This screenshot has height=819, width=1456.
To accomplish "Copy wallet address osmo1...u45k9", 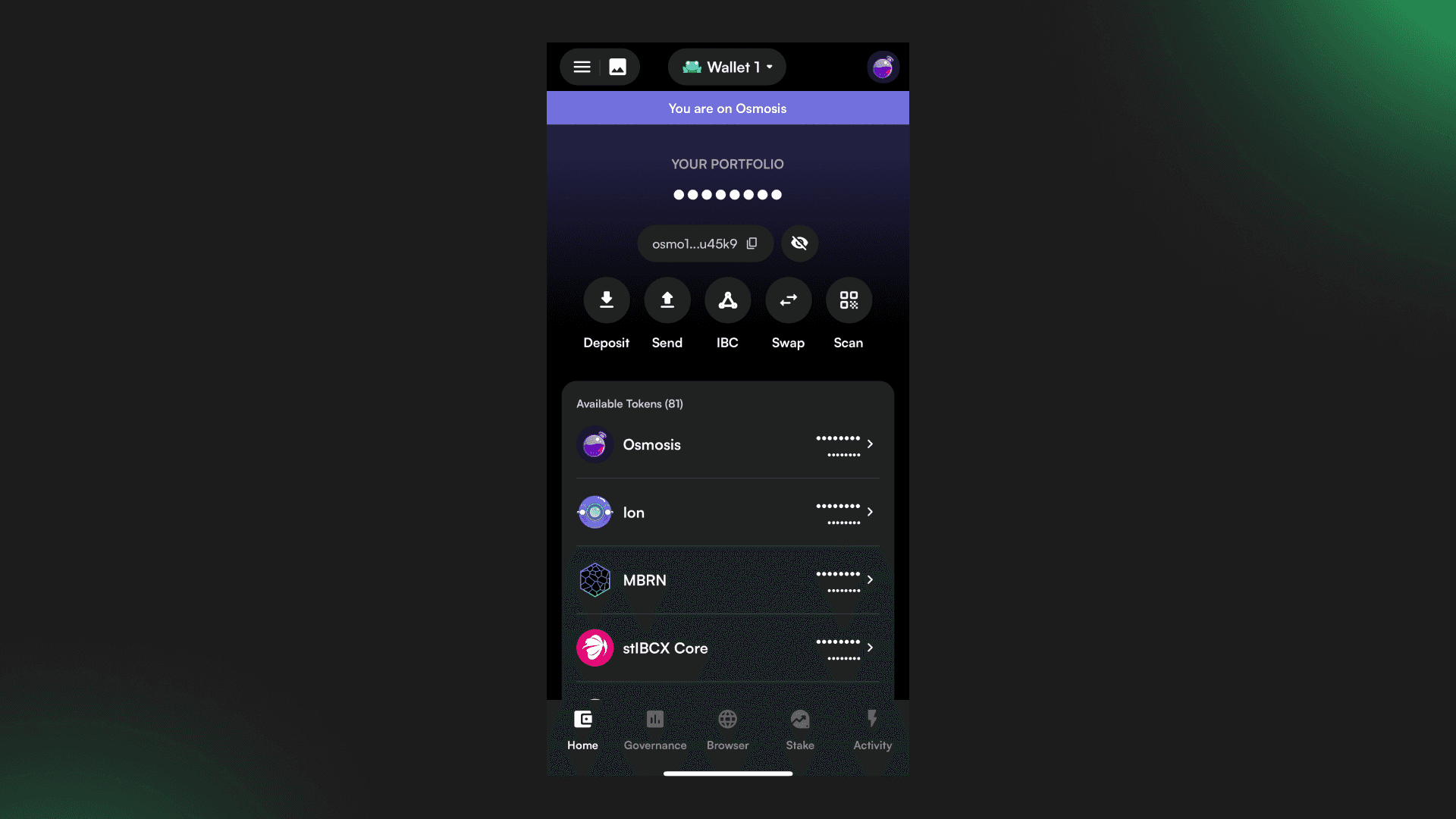I will (752, 243).
